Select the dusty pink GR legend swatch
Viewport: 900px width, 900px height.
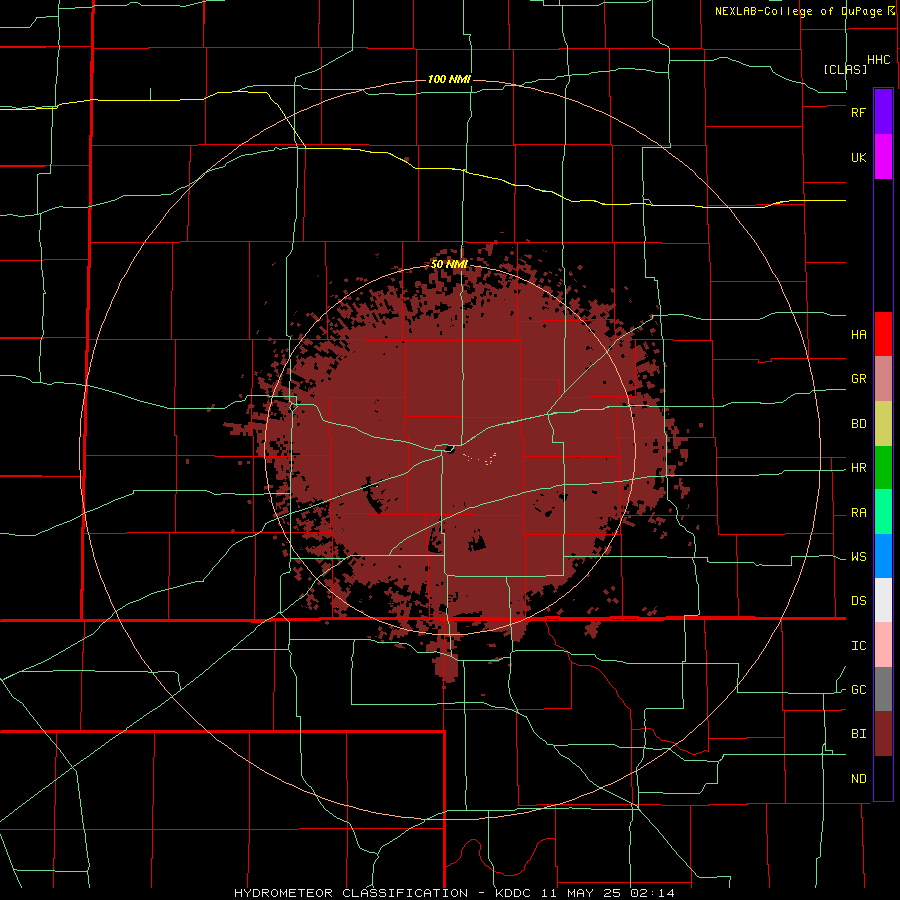point(883,379)
